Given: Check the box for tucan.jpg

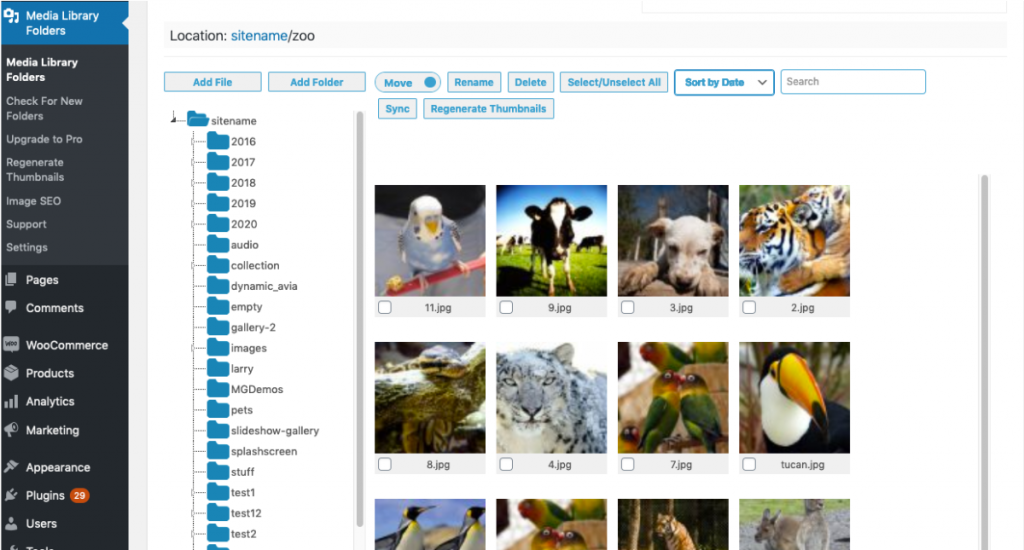Looking at the screenshot, I should tap(749, 464).
